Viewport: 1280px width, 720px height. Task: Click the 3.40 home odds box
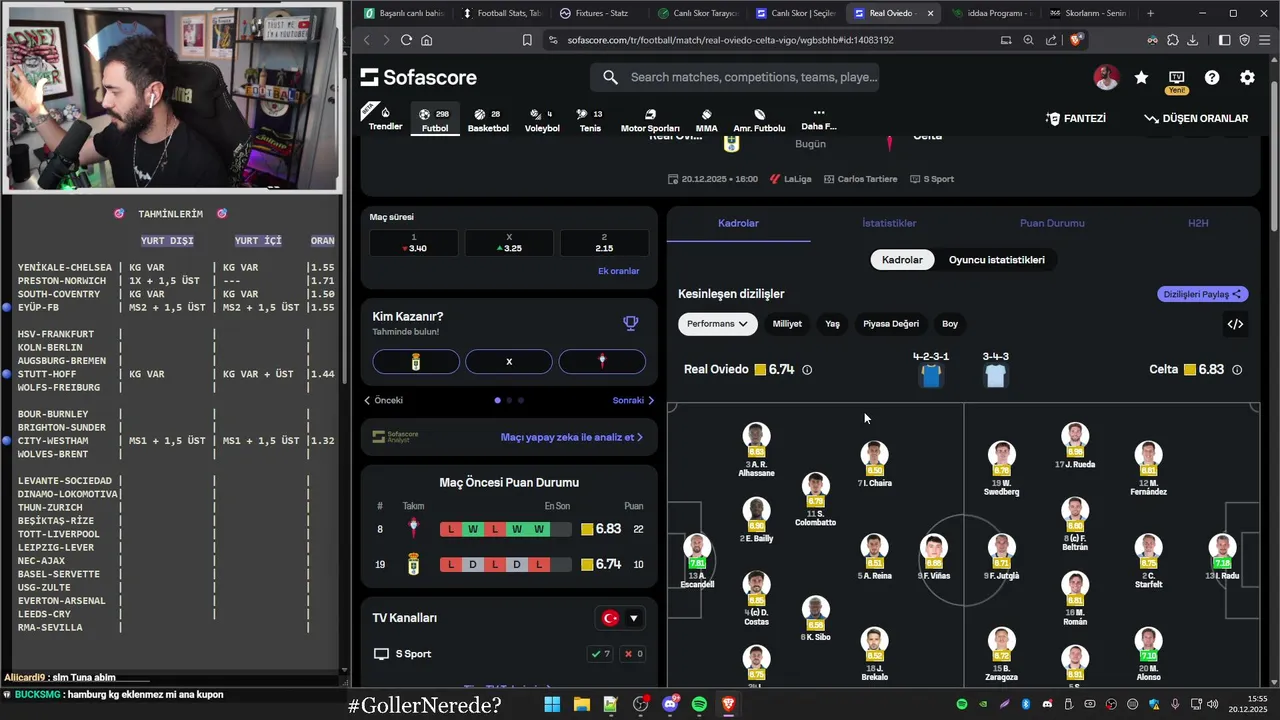pos(414,243)
